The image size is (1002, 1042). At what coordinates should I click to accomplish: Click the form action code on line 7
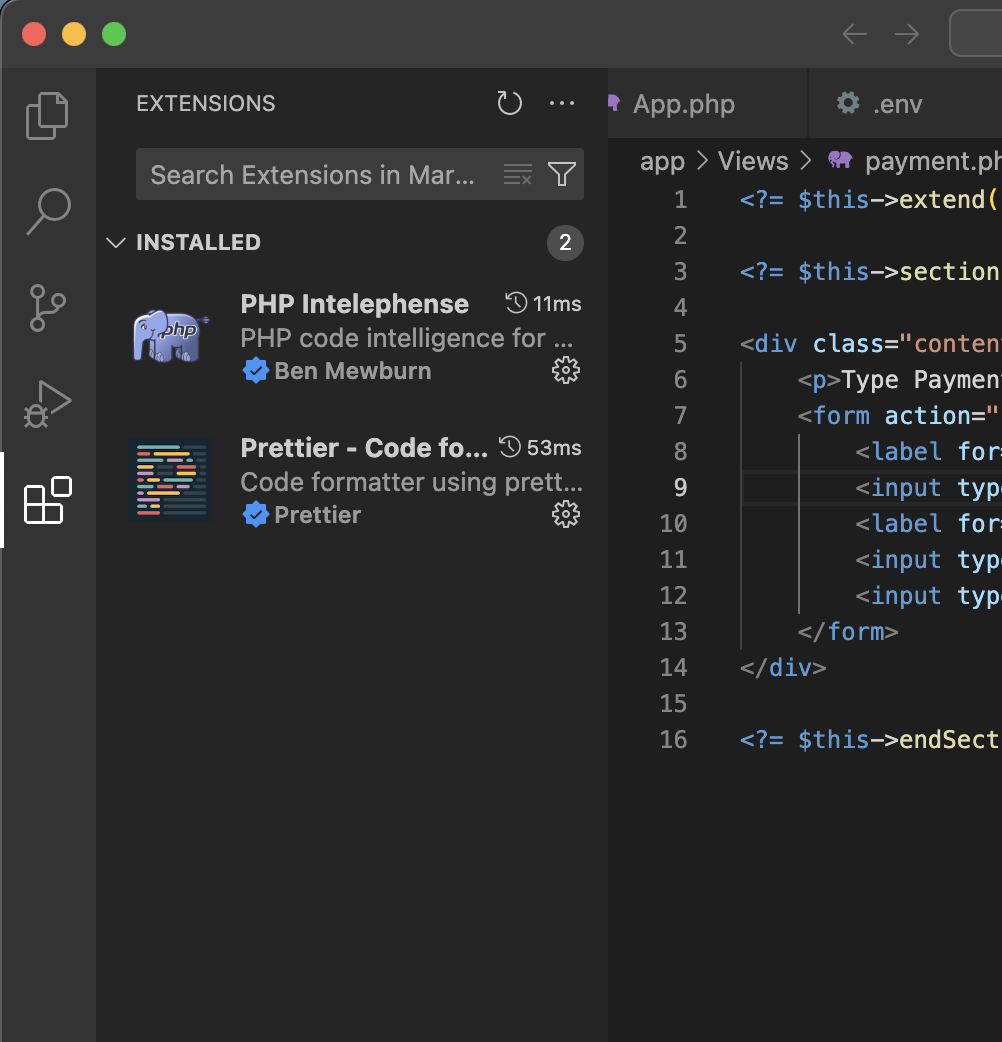point(900,415)
